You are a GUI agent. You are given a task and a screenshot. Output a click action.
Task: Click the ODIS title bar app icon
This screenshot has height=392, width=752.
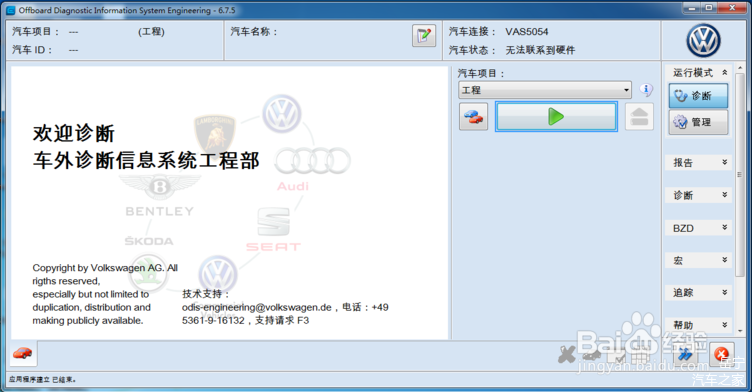click(11, 10)
